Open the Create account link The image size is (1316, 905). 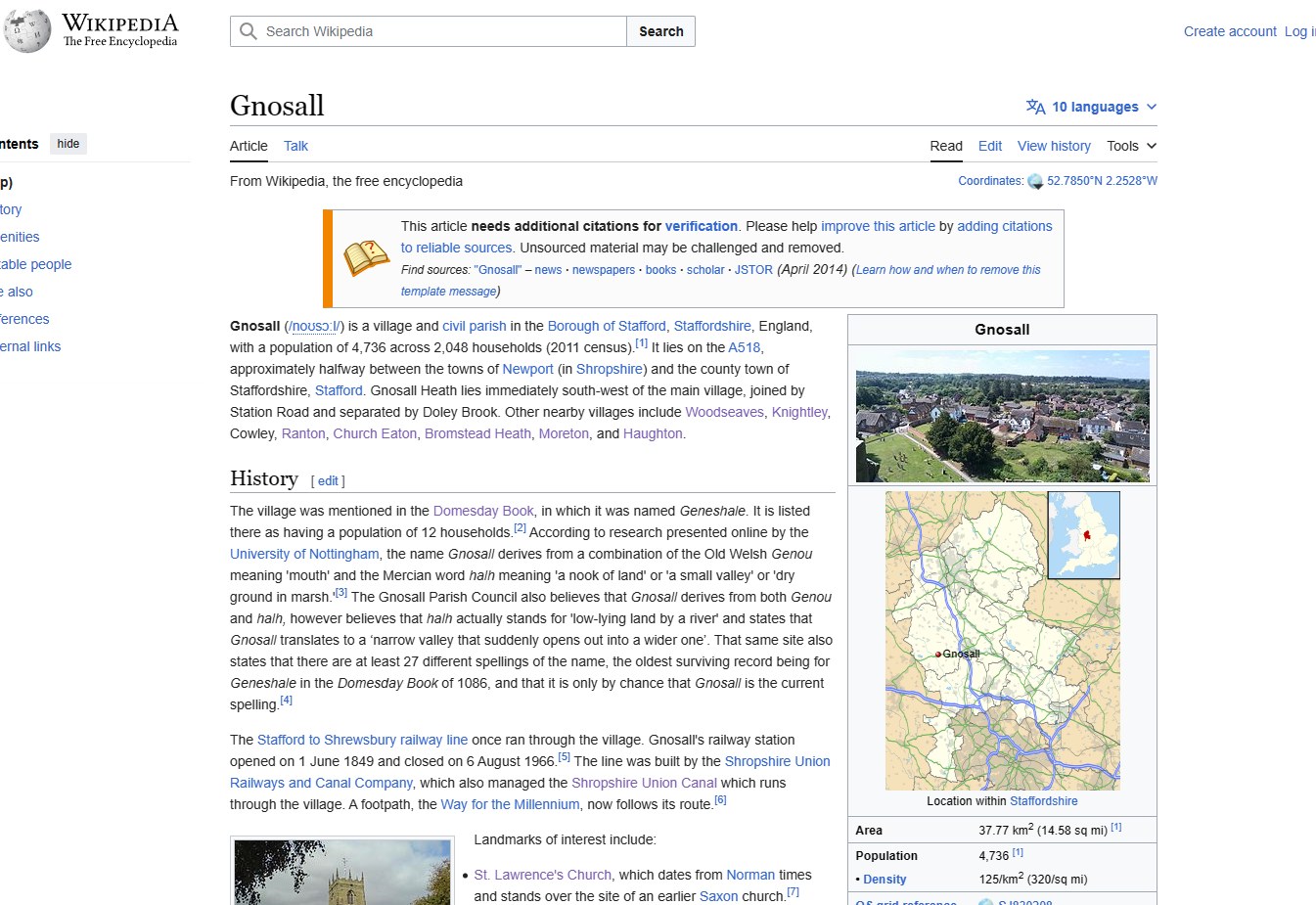point(1229,31)
